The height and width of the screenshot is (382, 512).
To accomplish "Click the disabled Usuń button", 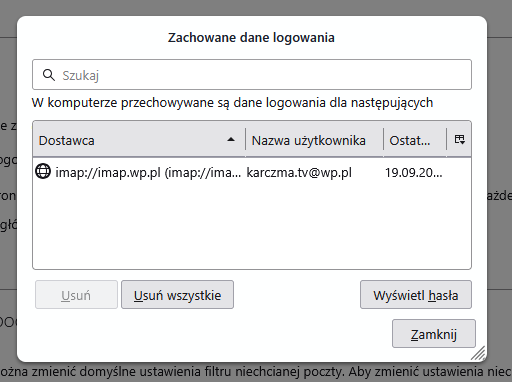I will point(76,295).
